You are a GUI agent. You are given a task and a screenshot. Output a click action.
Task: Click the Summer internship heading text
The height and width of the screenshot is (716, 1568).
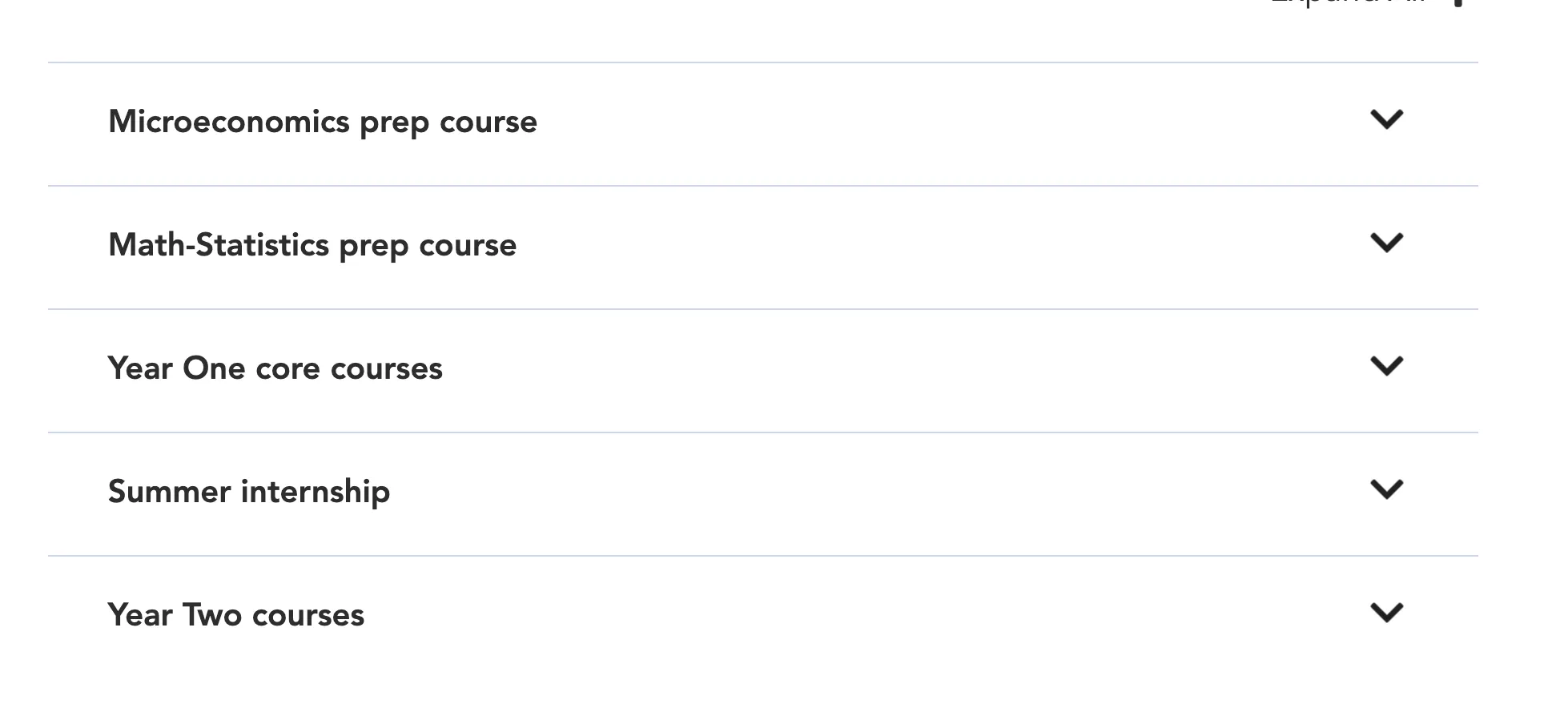(x=249, y=492)
